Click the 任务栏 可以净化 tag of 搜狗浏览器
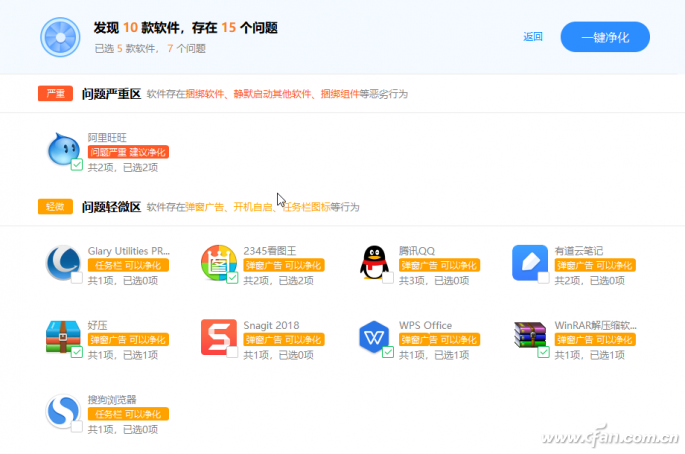Screen dimensions: 685x454 click(x=128, y=414)
